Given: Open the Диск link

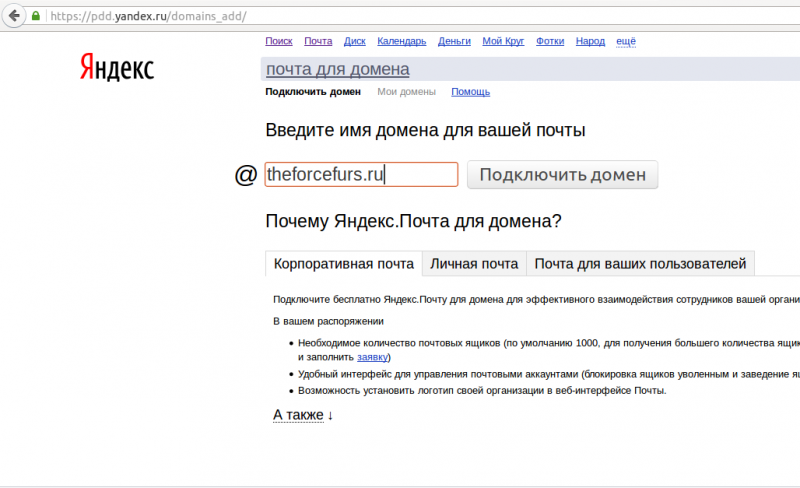Looking at the screenshot, I should (355, 41).
